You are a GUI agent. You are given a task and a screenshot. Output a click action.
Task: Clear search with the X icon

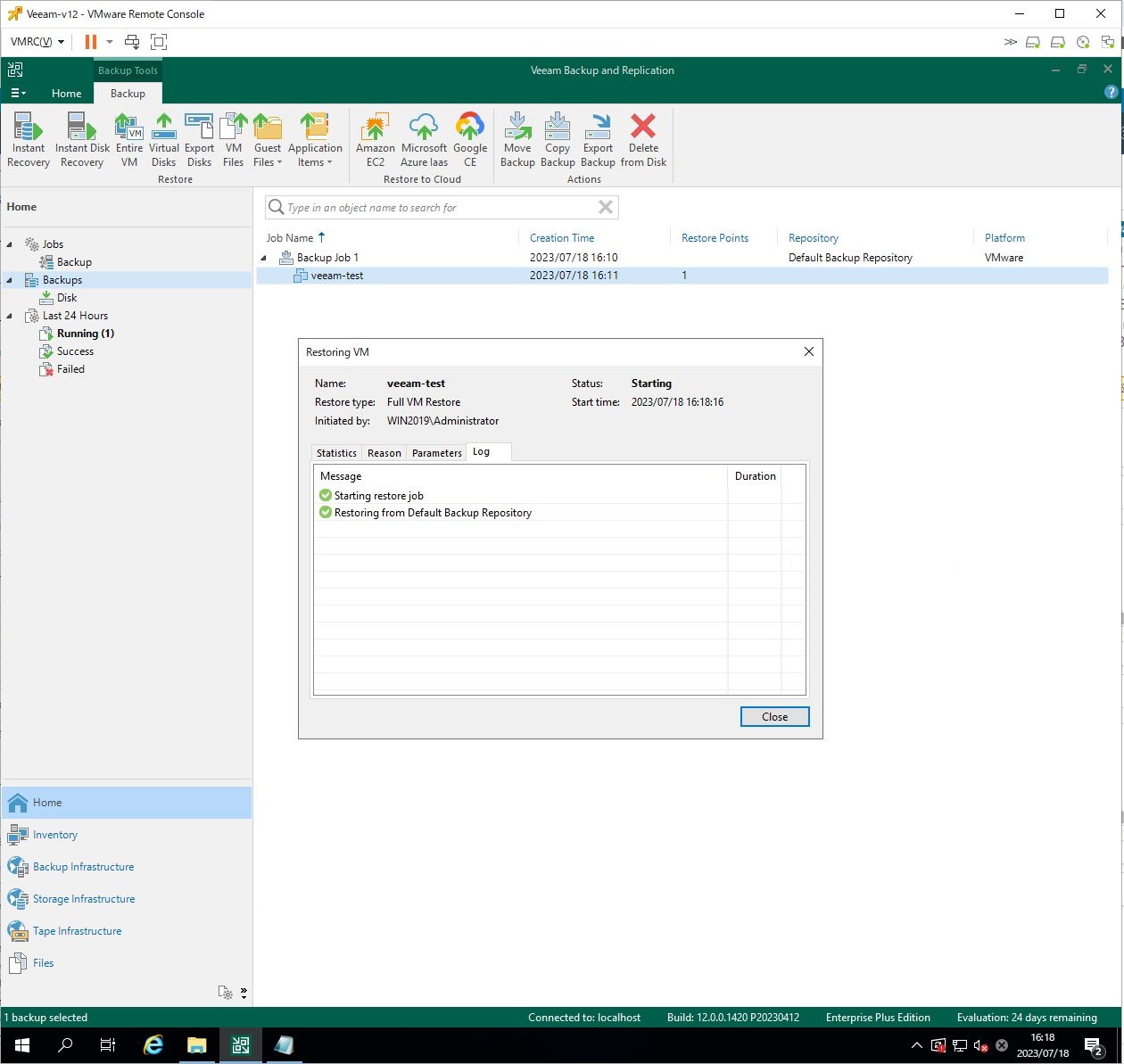pos(606,207)
